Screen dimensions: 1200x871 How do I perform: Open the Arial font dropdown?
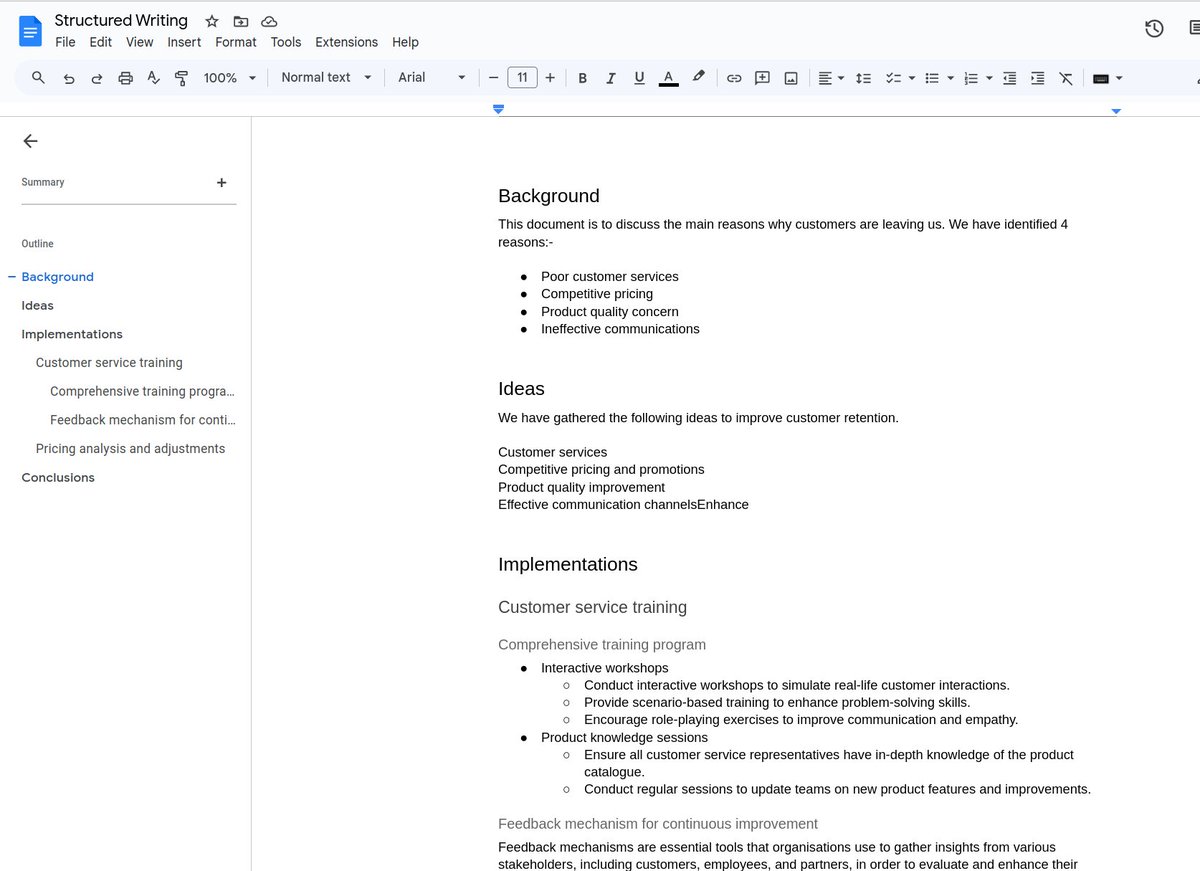tap(432, 77)
